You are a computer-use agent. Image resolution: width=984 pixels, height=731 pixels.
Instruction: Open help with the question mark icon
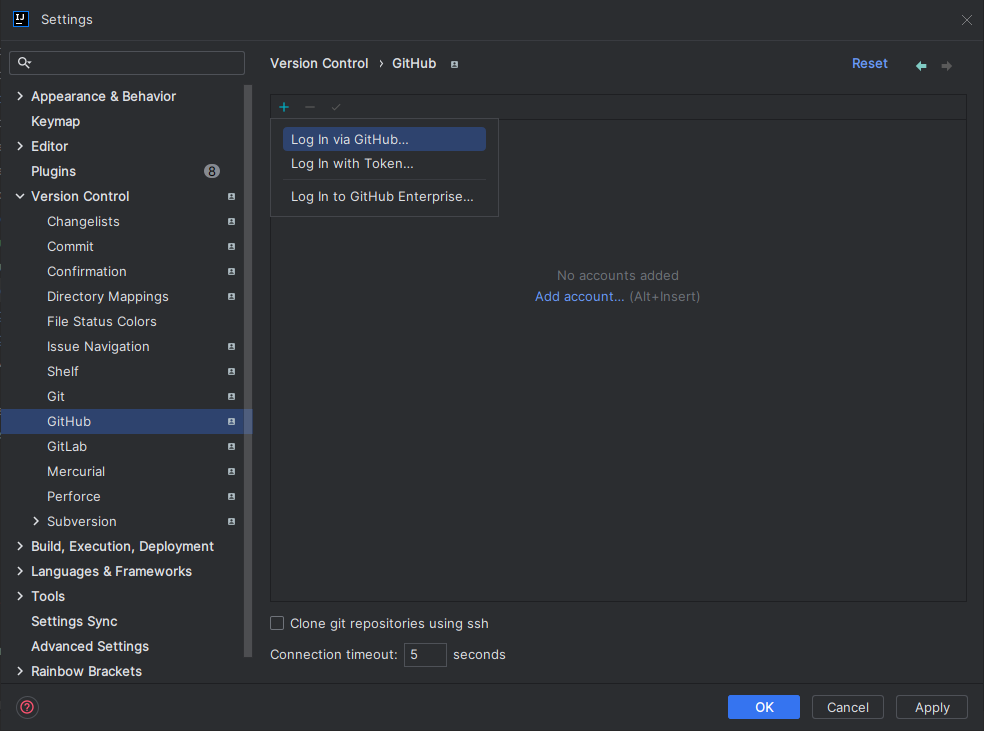tap(27, 707)
